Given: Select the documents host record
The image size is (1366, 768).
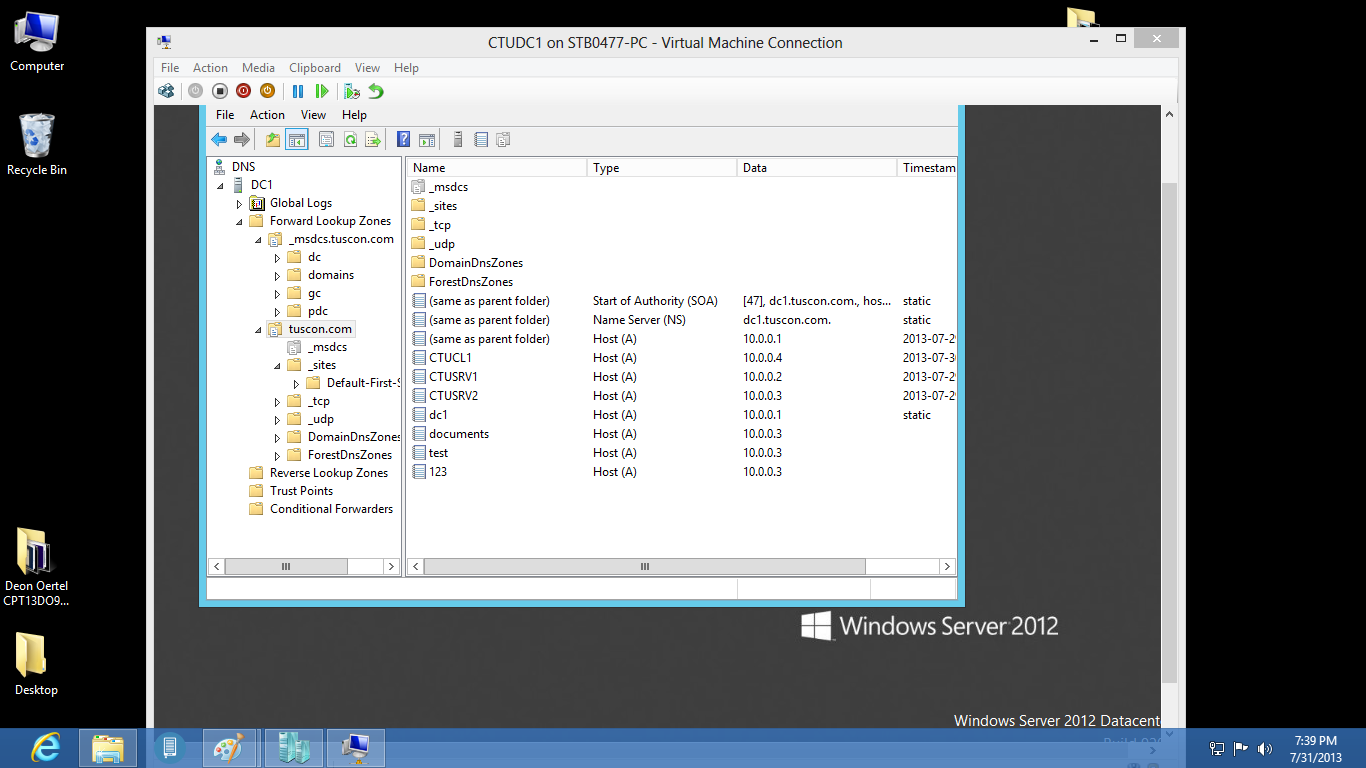Looking at the screenshot, I should [459, 434].
